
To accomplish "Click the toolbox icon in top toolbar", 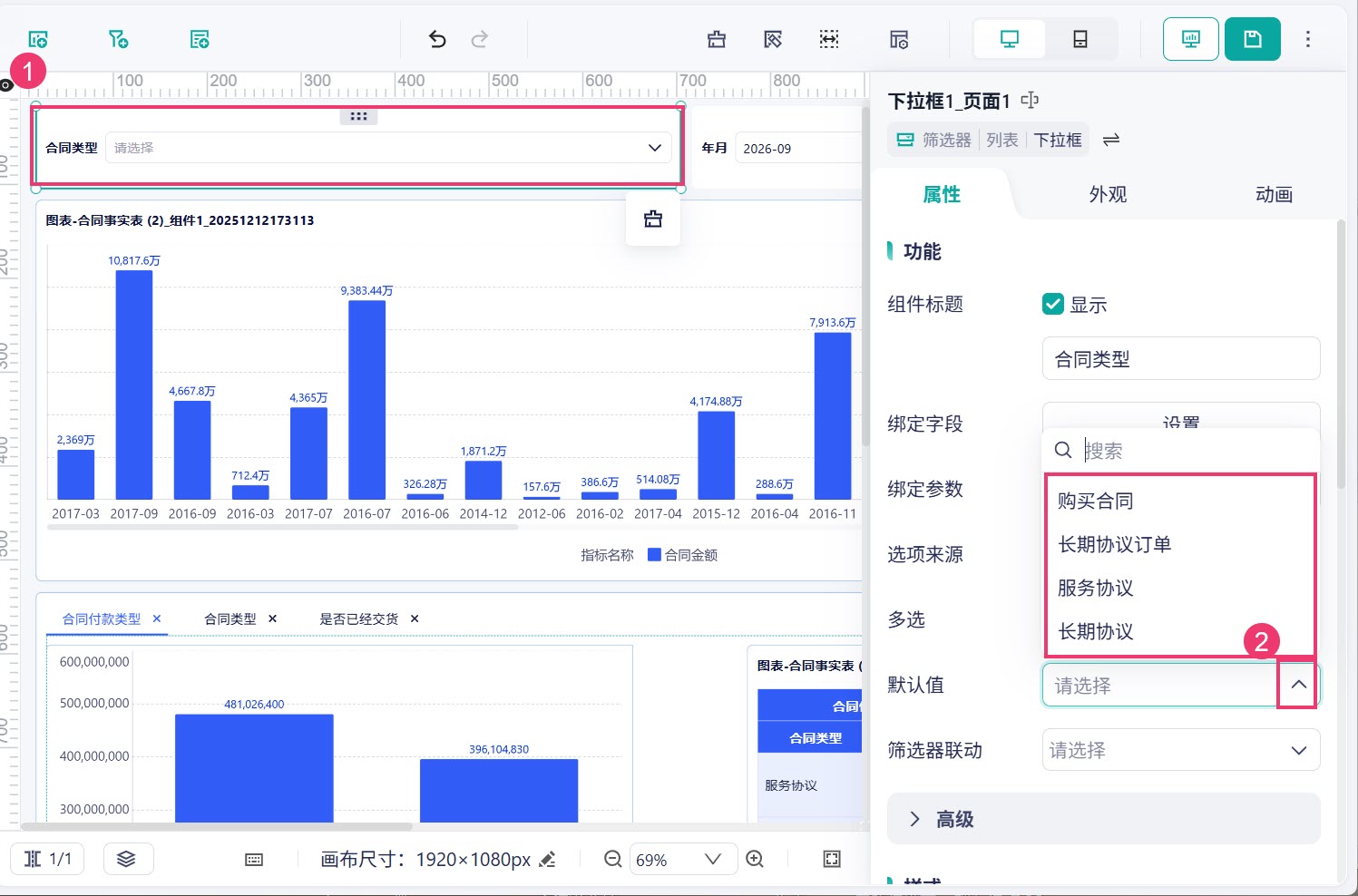I will click(717, 39).
